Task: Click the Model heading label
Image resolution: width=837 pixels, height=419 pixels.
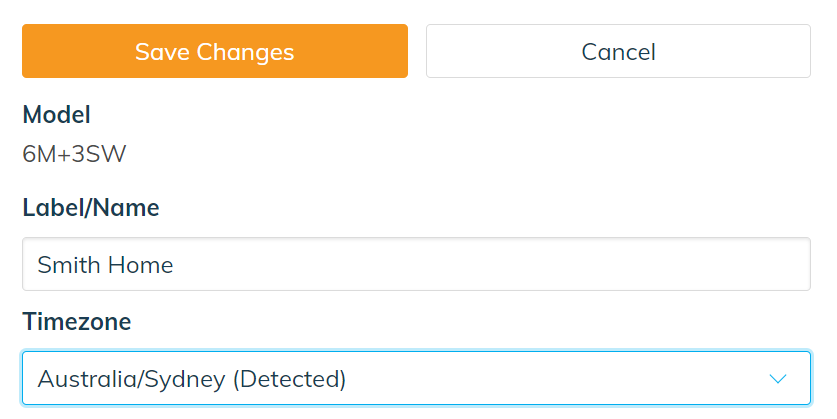Action: click(57, 115)
